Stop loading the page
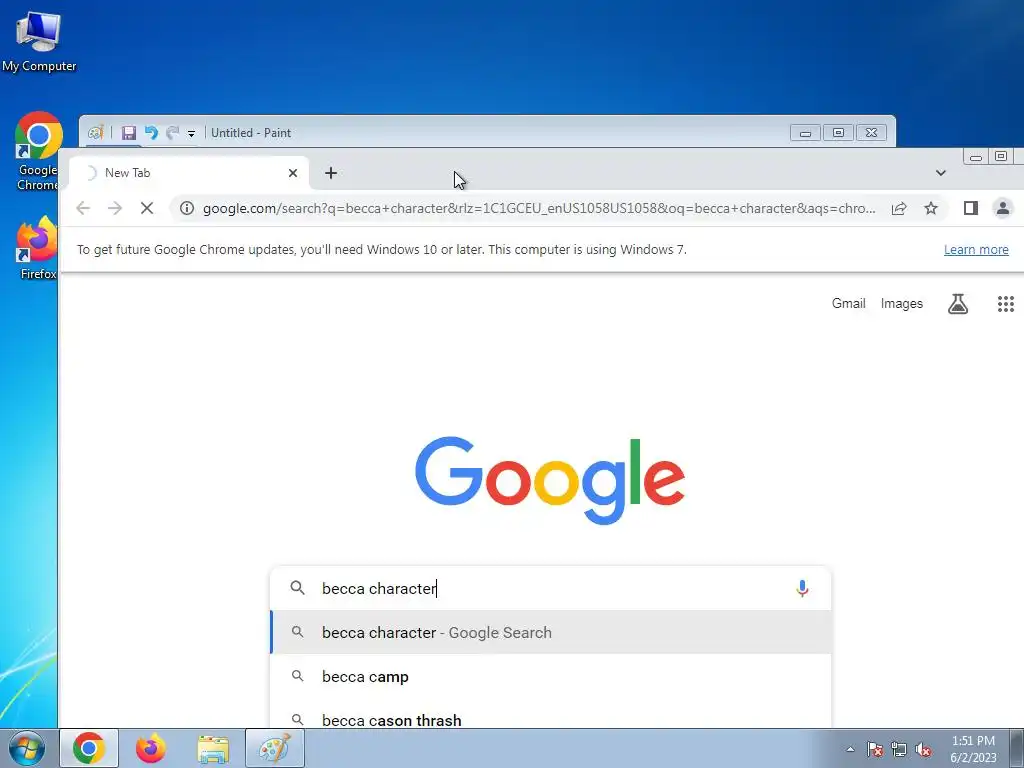The image size is (1024, 768). tap(147, 208)
